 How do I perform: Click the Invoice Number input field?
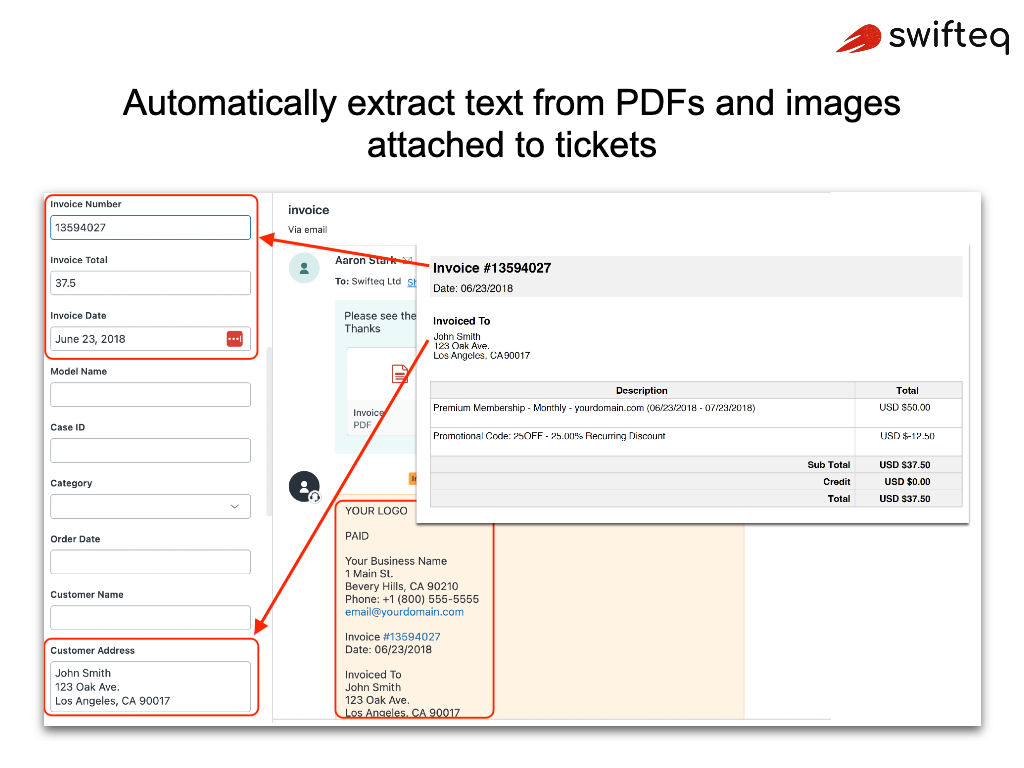(150, 227)
